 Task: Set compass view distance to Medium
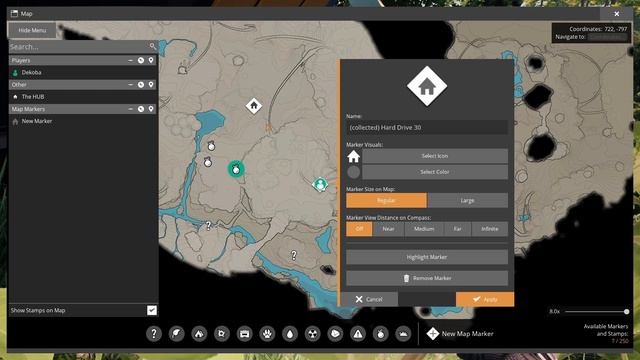[424, 229]
